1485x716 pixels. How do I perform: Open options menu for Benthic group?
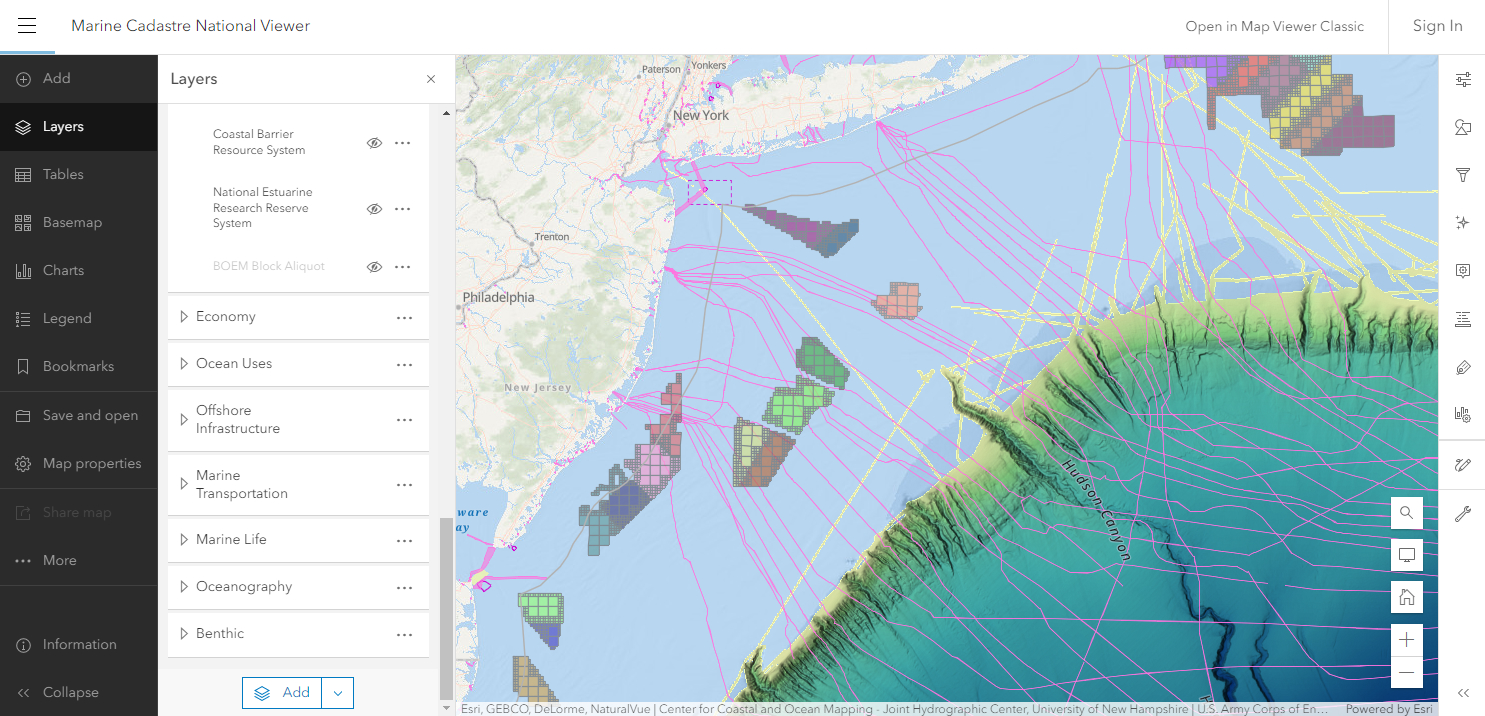pyautogui.click(x=405, y=635)
